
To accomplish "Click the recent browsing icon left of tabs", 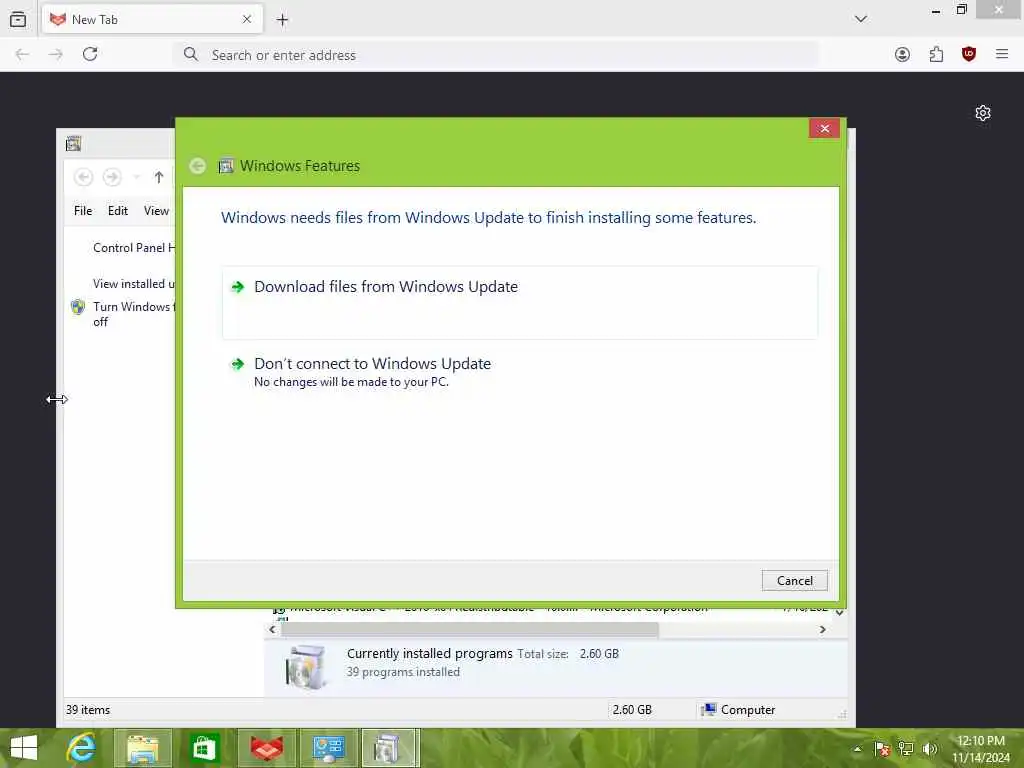I will point(18,20).
